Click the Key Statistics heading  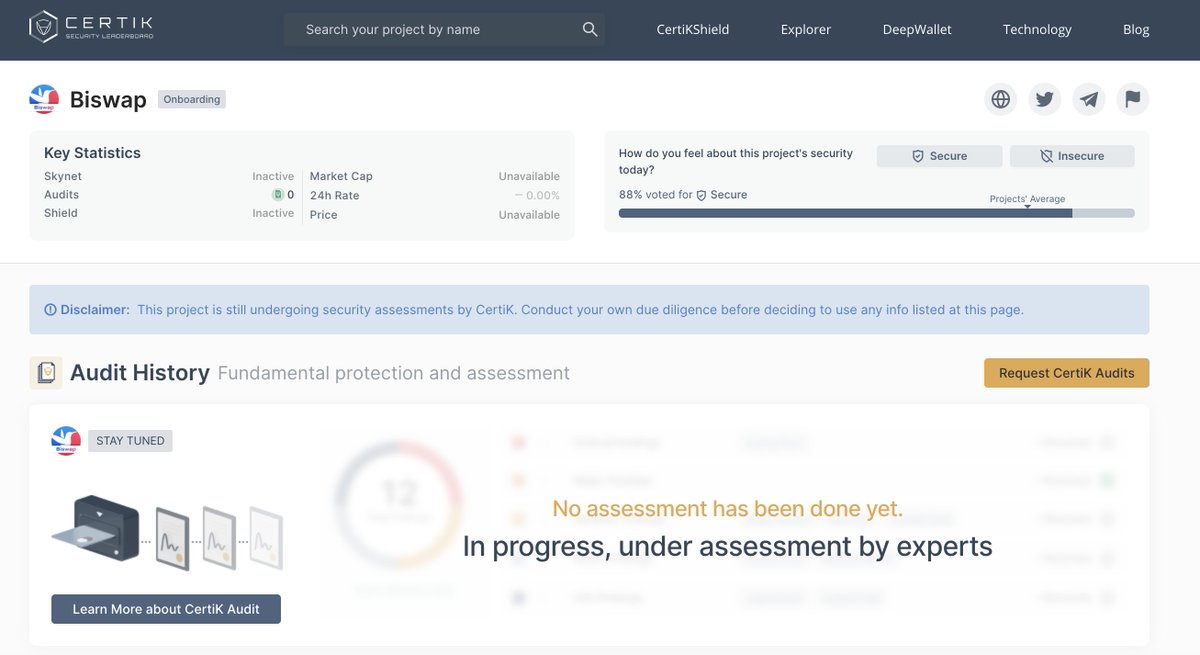[92, 153]
